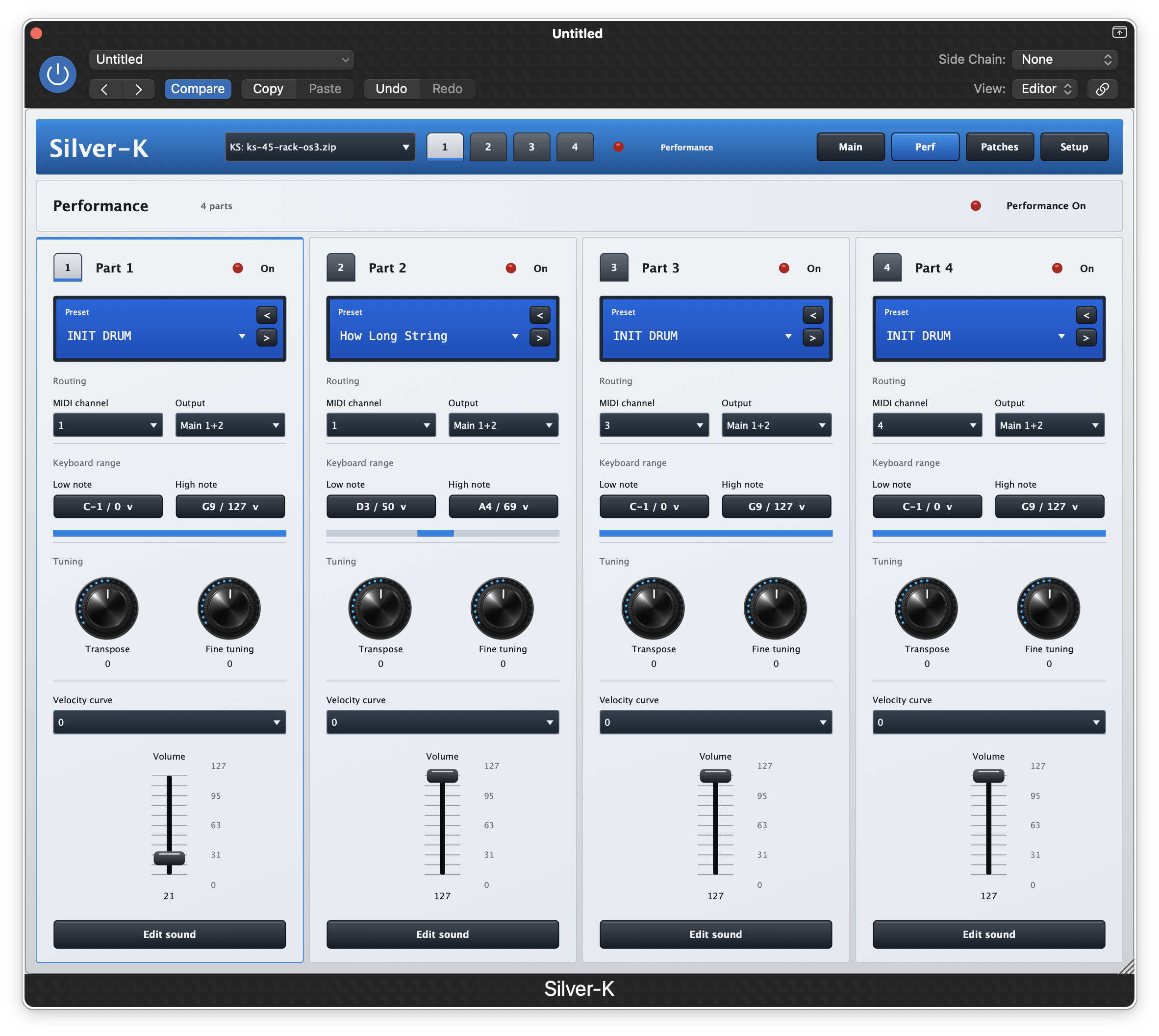This screenshot has width=1159, height=1036.
Task: Toggle Part 1 On indicator
Action: pos(238,268)
